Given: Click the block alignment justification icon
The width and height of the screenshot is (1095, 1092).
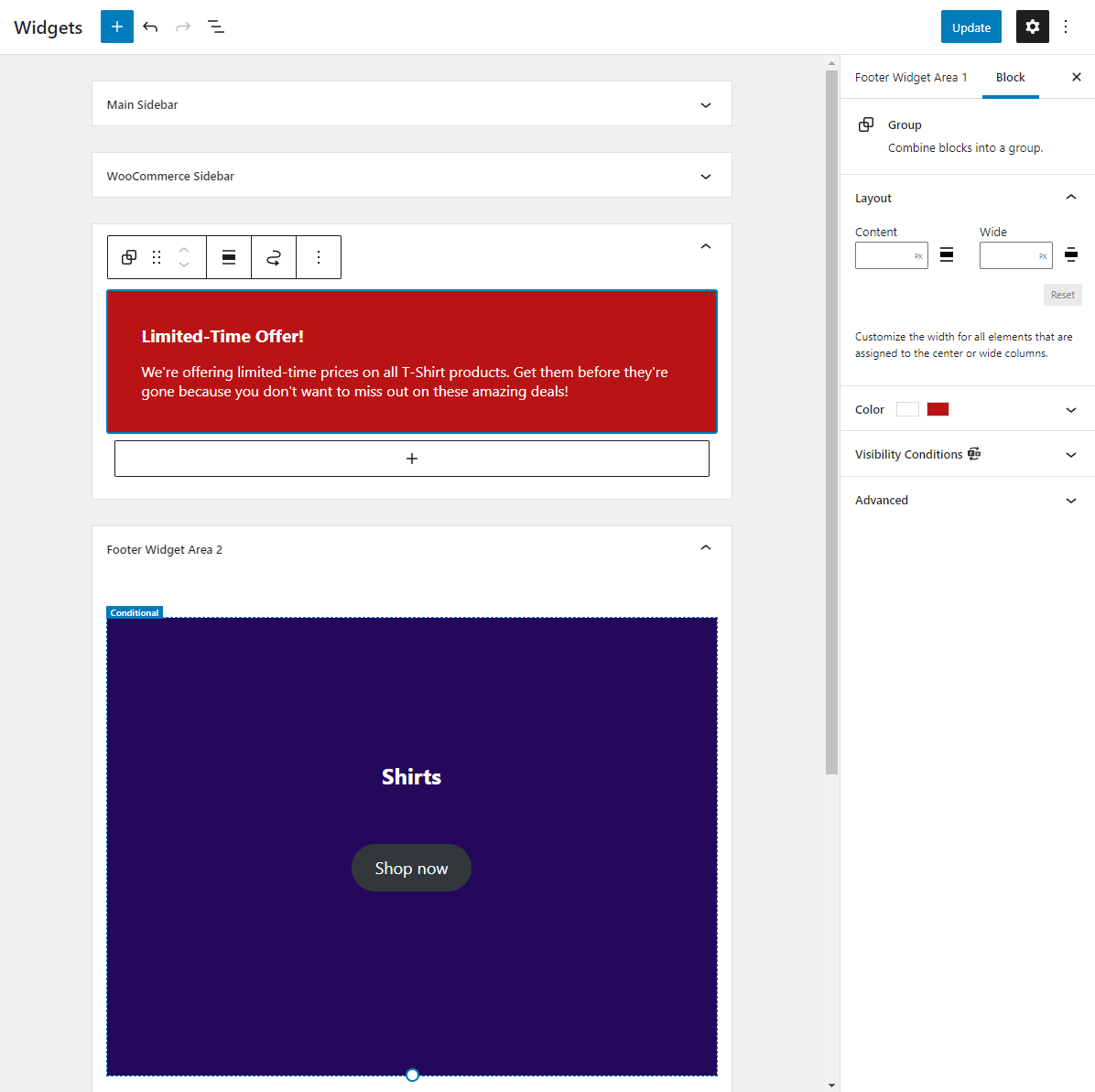Looking at the screenshot, I should coord(228,257).
